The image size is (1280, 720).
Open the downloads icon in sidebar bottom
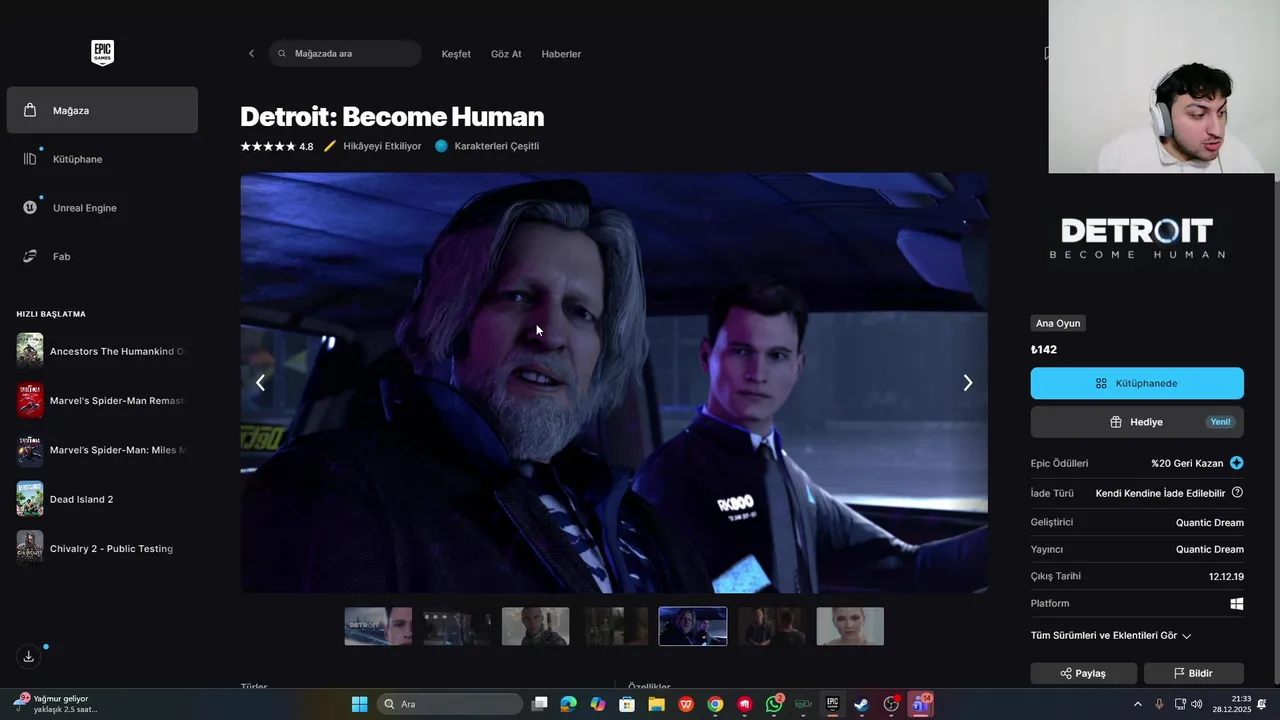[x=29, y=656]
